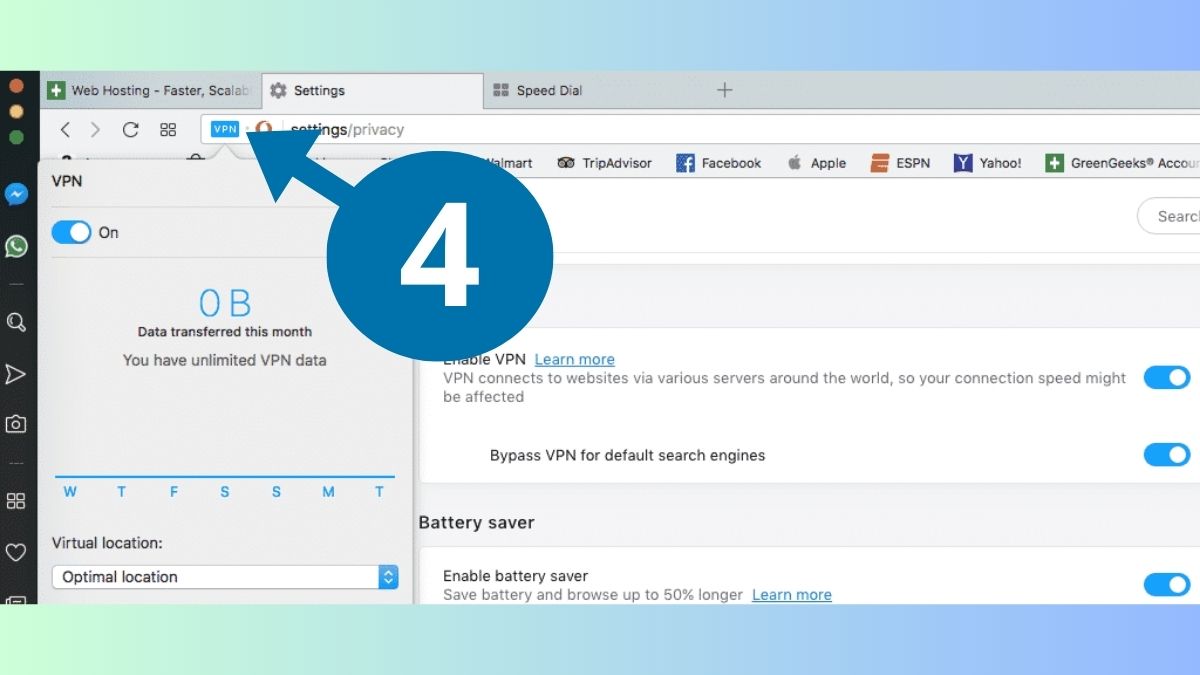
Task: Go back to the previous page
Action: 65,129
